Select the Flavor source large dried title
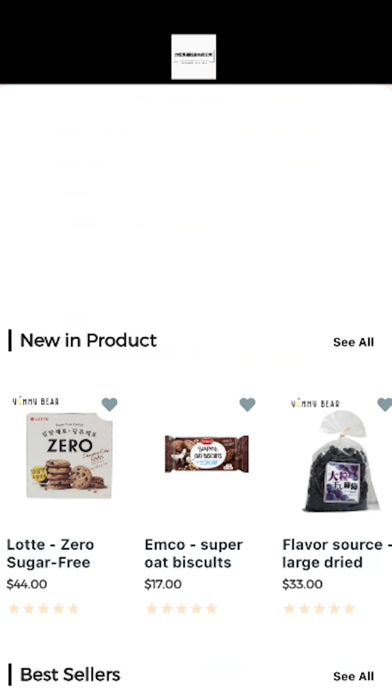Screen dimensions: 392x696 (337, 554)
